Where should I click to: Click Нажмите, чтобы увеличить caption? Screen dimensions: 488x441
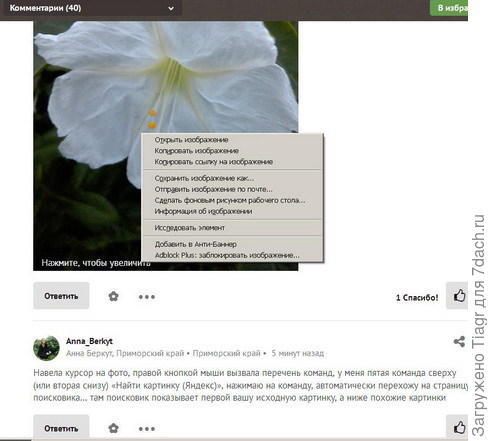pyautogui.click(x=96, y=263)
